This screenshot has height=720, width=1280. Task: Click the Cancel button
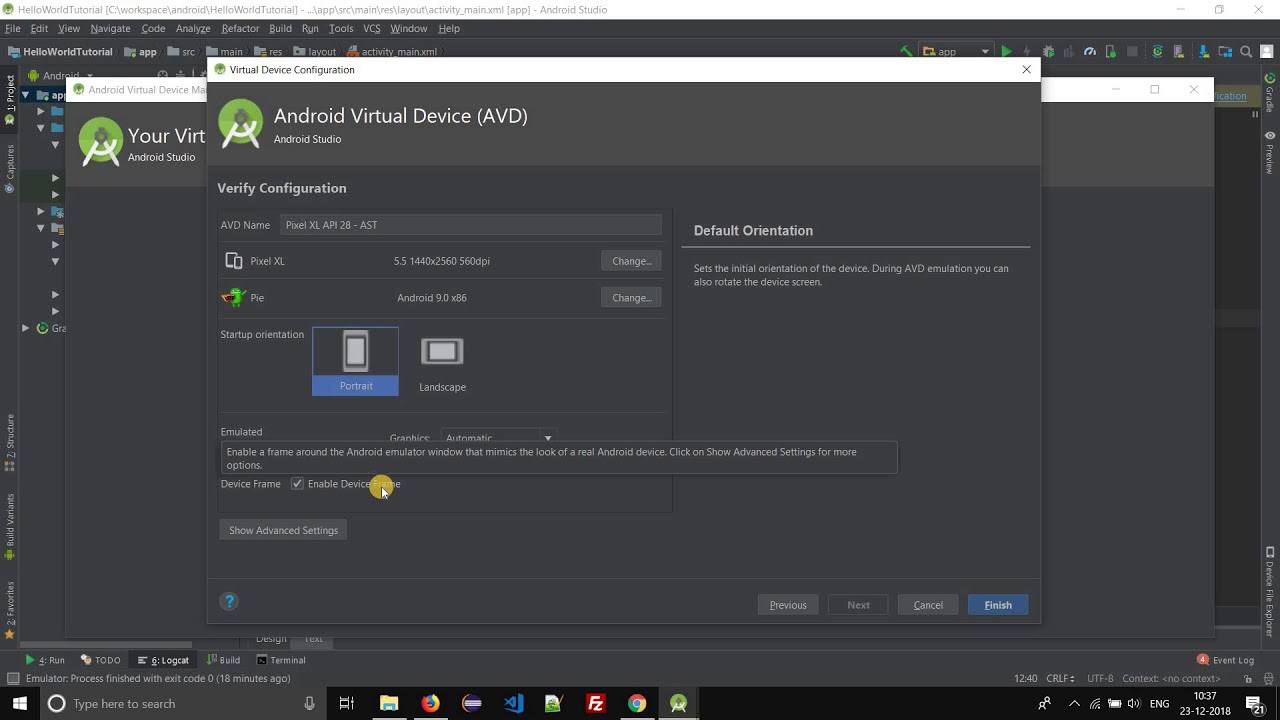(x=928, y=605)
